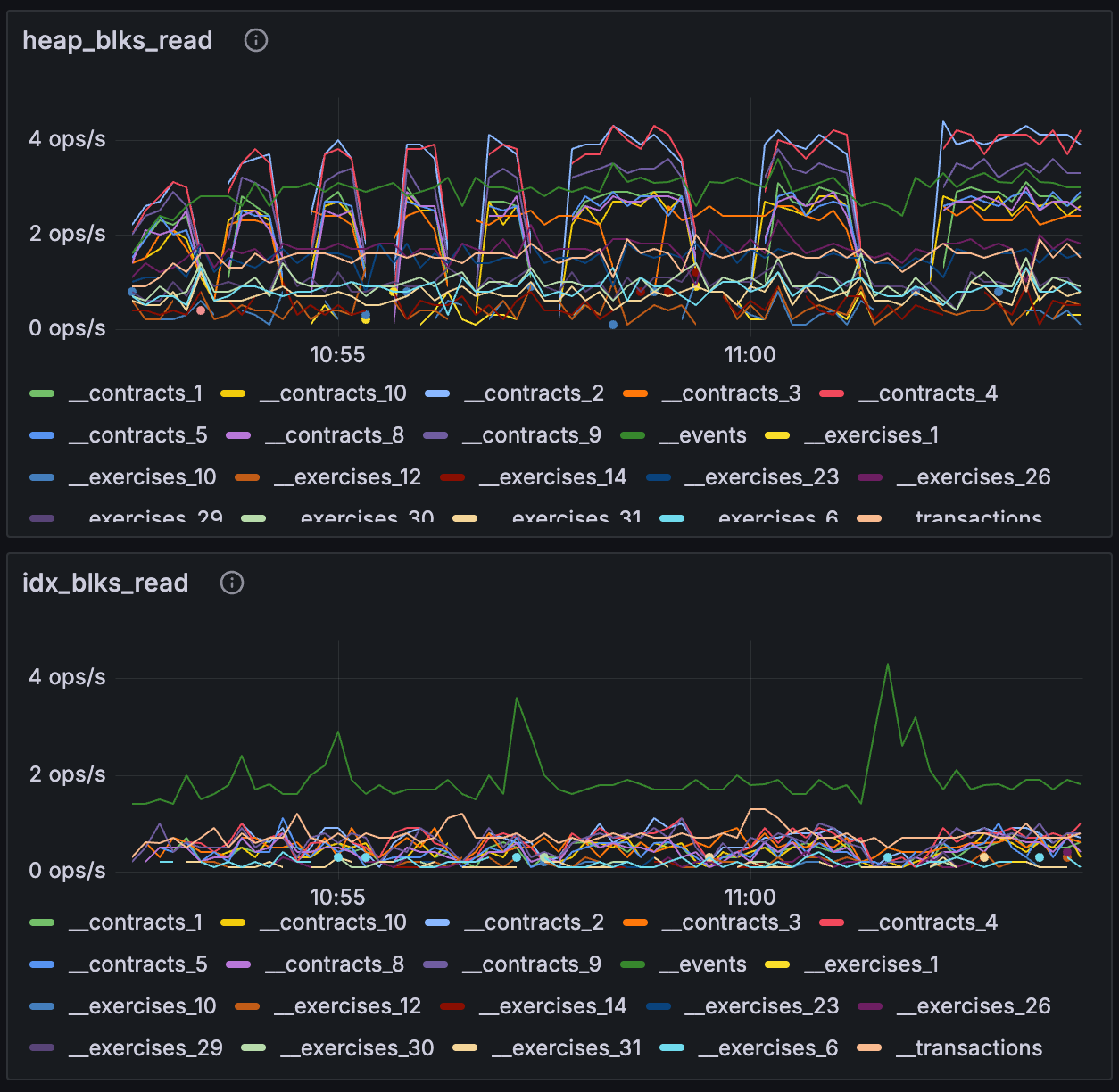1119x1092 pixels.
Task: Hide the __events series in idx_blks_read legend
Action: pos(702,964)
